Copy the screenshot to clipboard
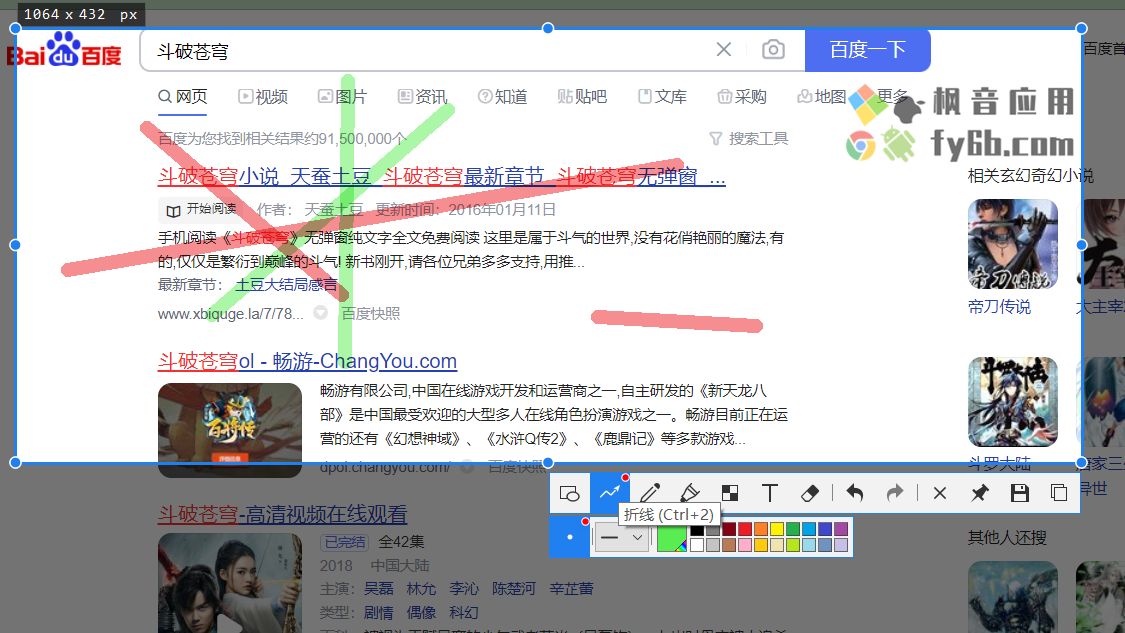This screenshot has height=633, width=1125. point(1059,493)
